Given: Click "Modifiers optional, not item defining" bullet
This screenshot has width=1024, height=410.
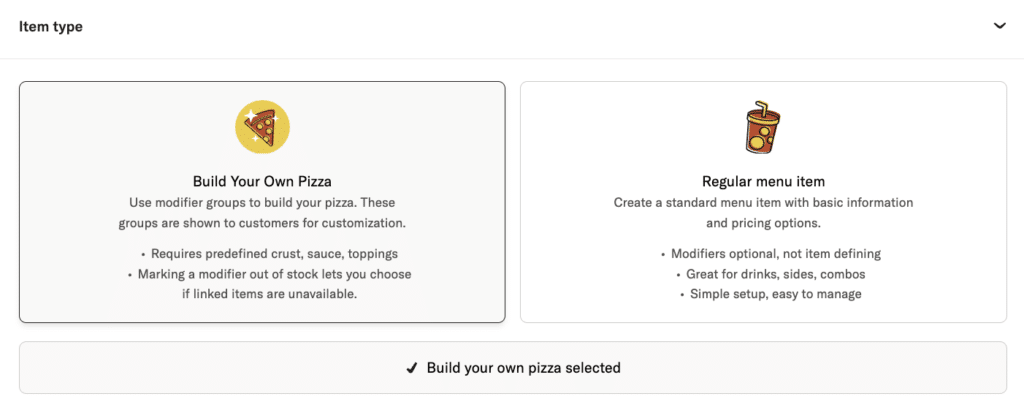Looking at the screenshot, I should [x=770, y=254].
